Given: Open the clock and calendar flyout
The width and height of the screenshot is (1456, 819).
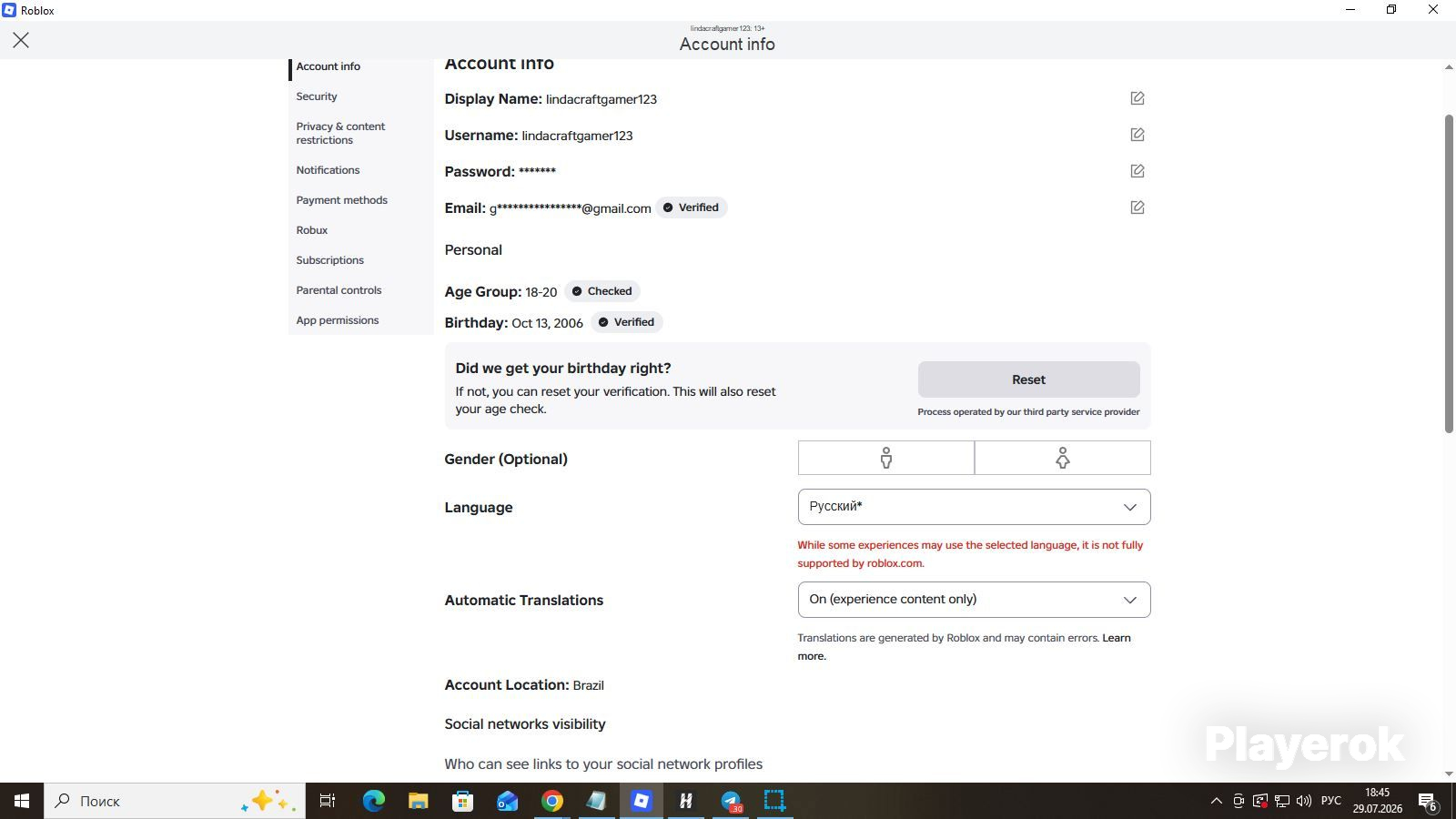Looking at the screenshot, I should click(1378, 801).
